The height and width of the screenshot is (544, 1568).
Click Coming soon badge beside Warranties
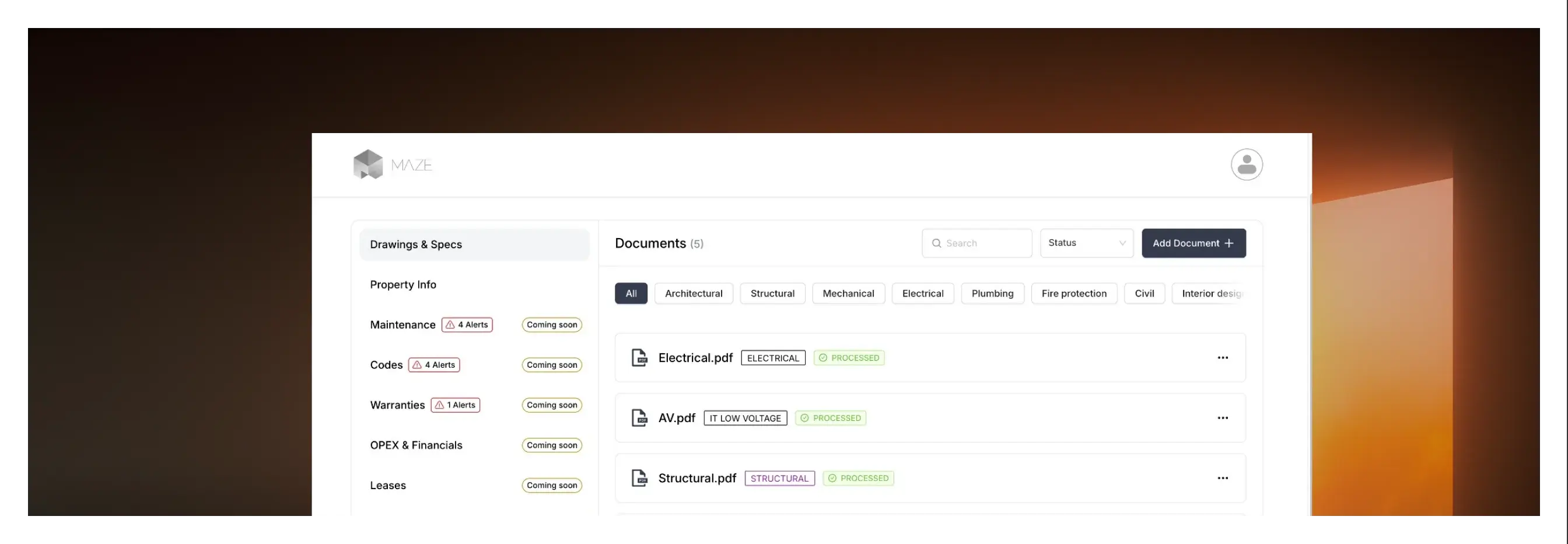tap(551, 405)
